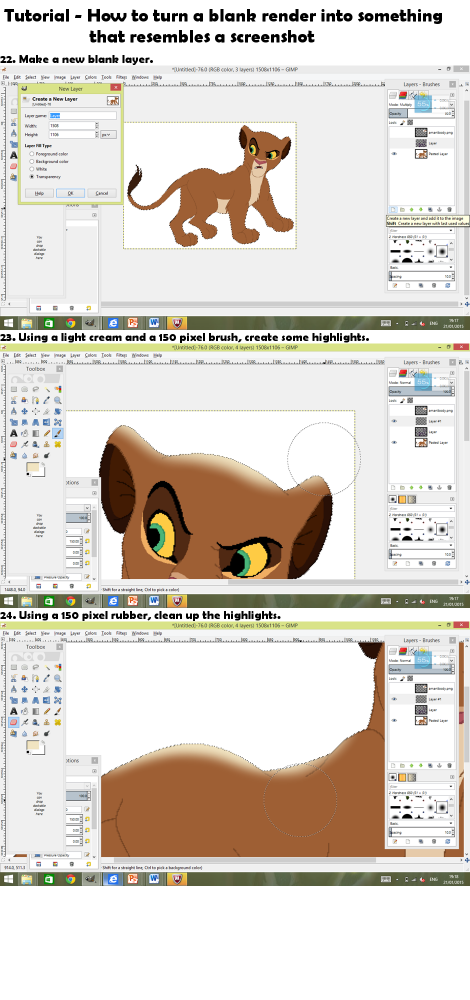This screenshot has width=470, height=1000.
Task: Click the Layer name text field
Action: (83, 115)
